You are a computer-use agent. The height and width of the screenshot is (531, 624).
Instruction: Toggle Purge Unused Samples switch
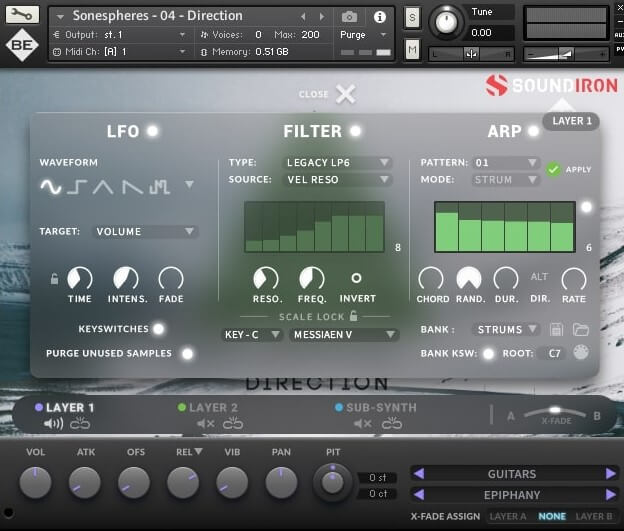187,353
